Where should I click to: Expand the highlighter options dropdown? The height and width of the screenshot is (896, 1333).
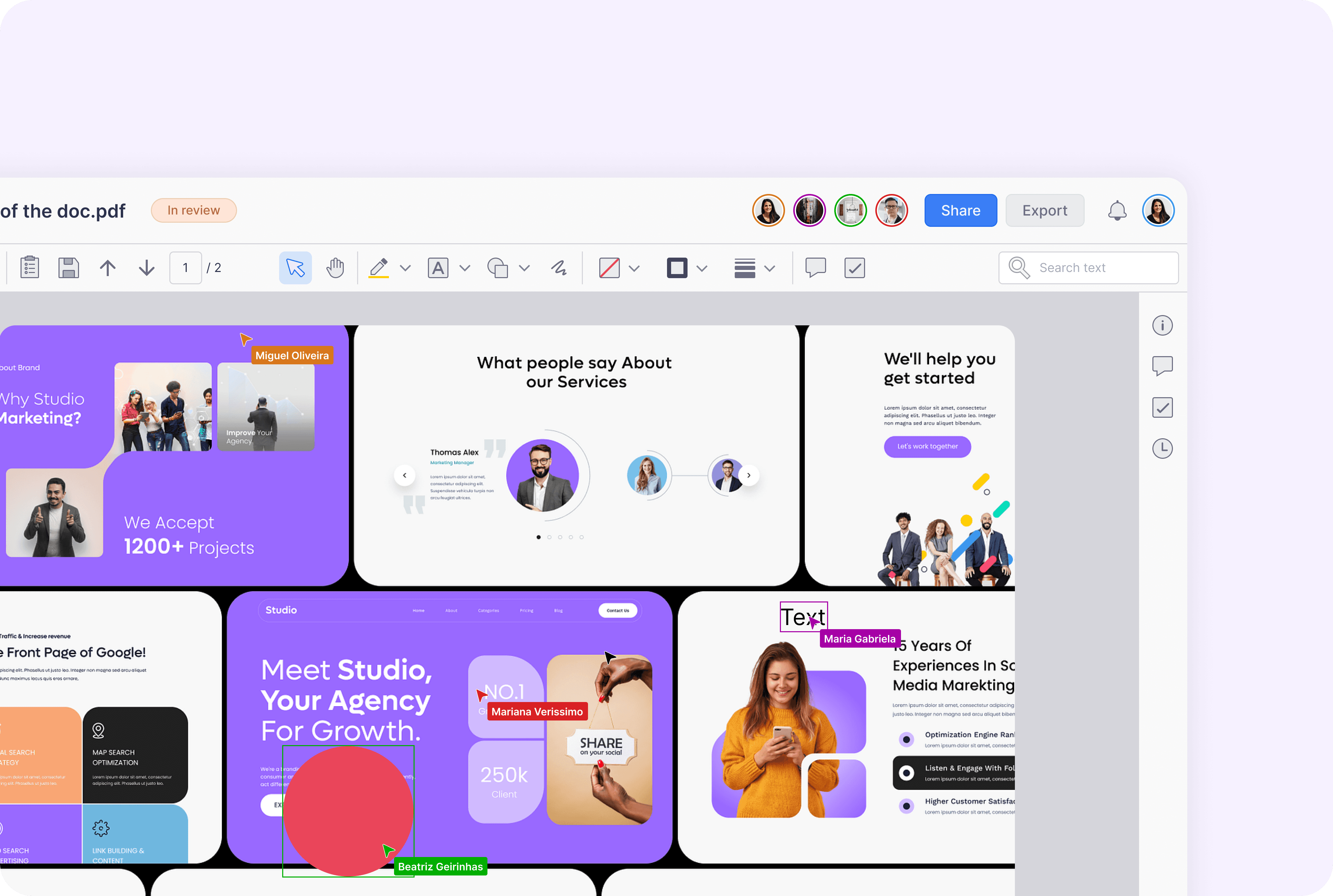coord(406,268)
